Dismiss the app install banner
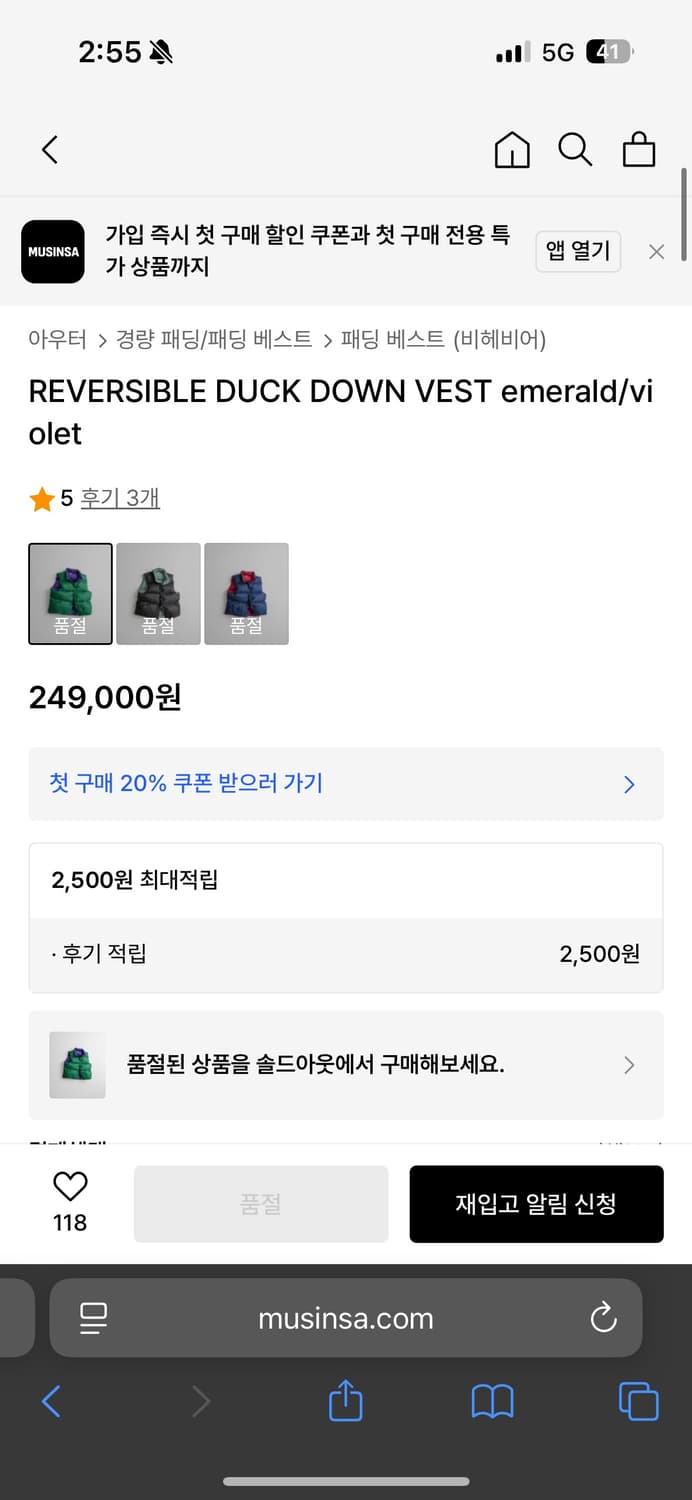Screen dimensions: 692x1500 (656, 251)
